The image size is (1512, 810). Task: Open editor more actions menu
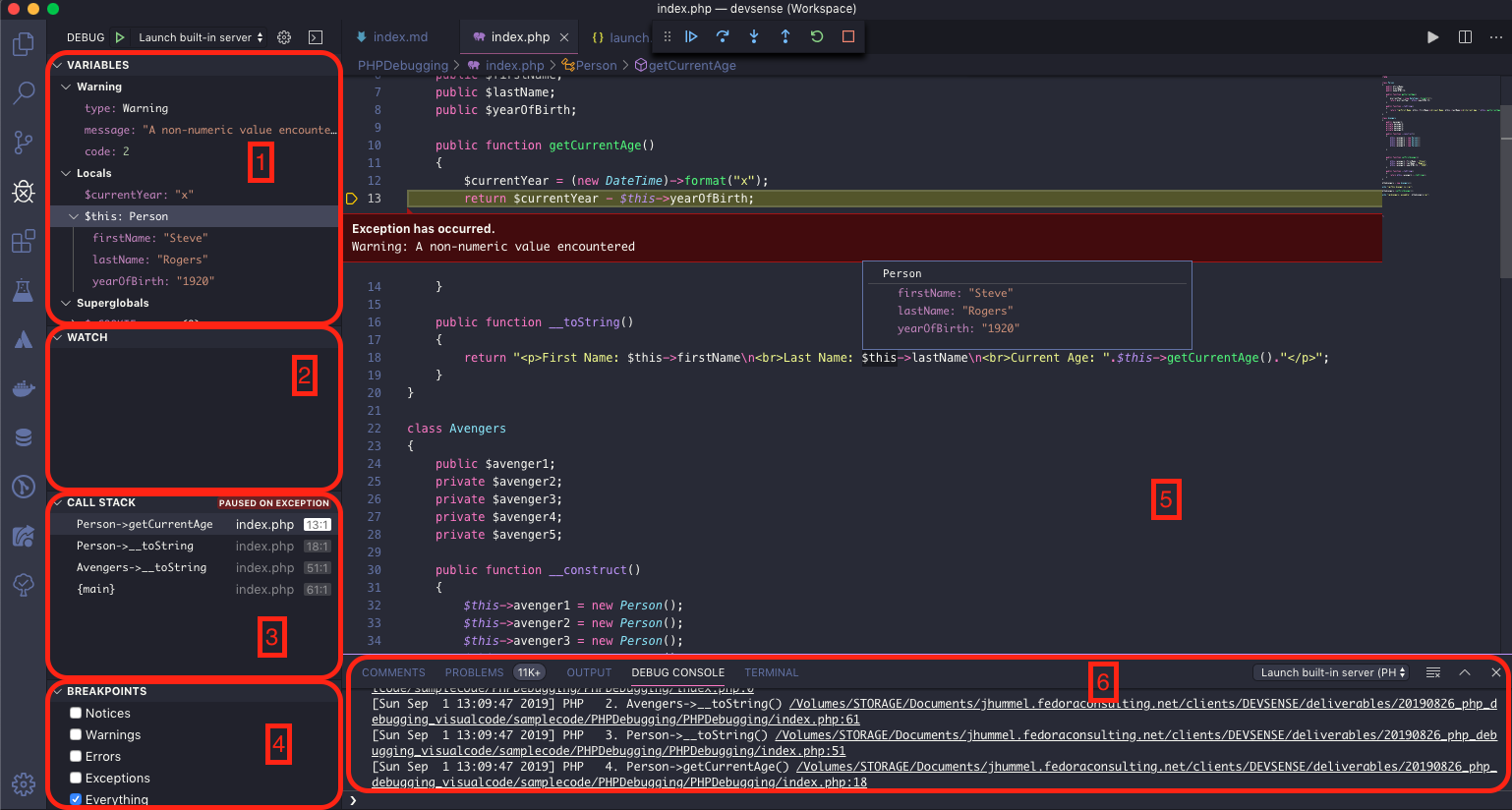tap(1496, 37)
